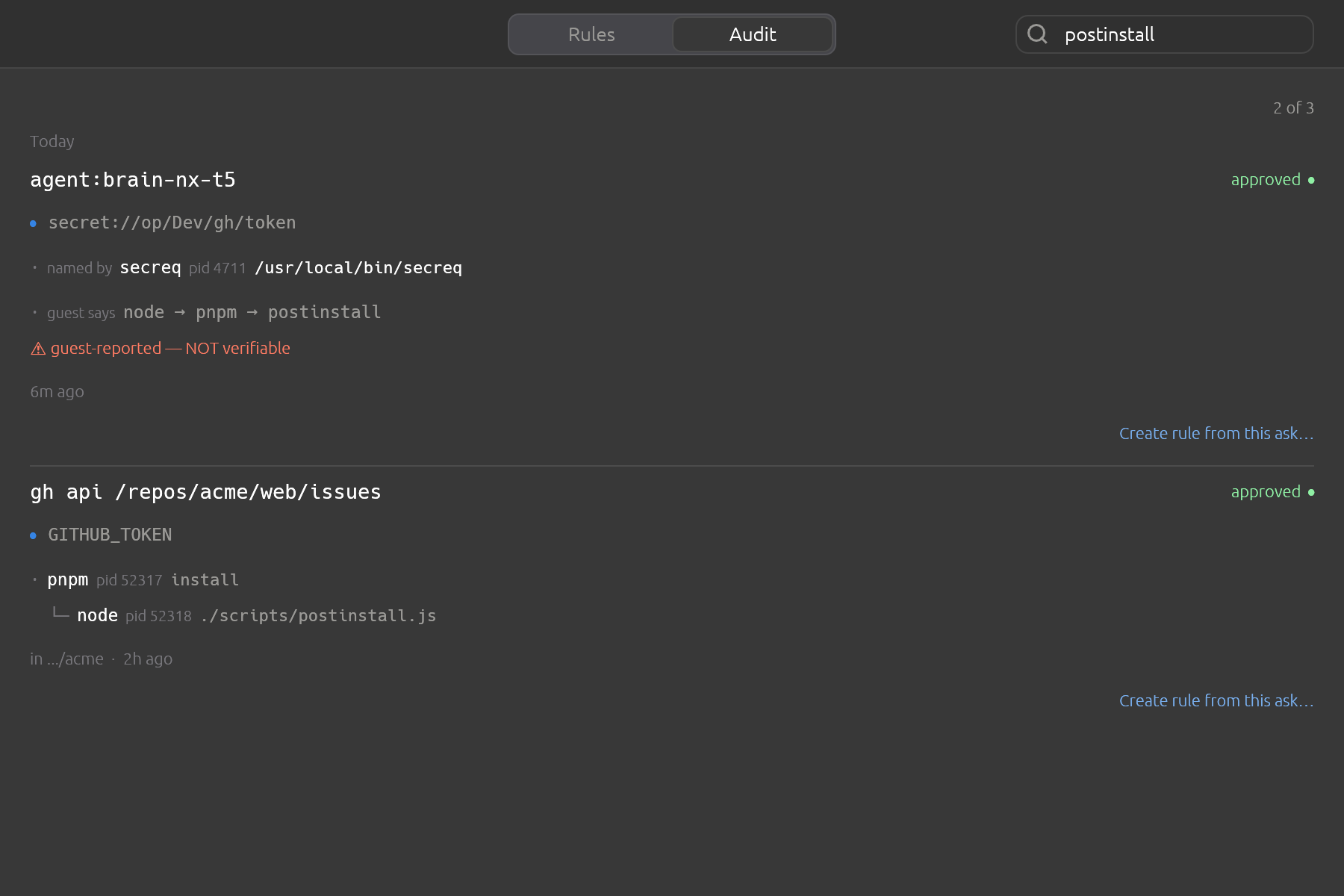Viewport: 1344px width, 896px height.
Task: Click the 'Today' section header
Action: click(52, 141)
